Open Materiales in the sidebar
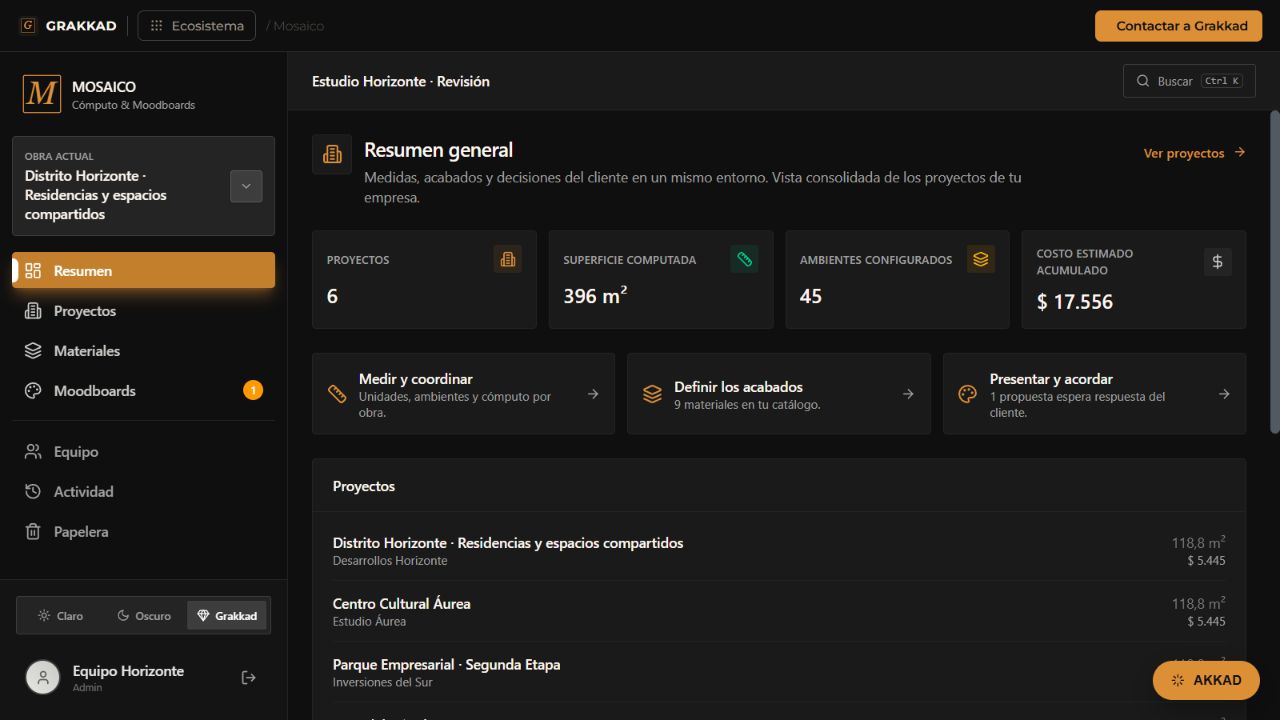Screen dimensions: 1280x720 (144, 351)
